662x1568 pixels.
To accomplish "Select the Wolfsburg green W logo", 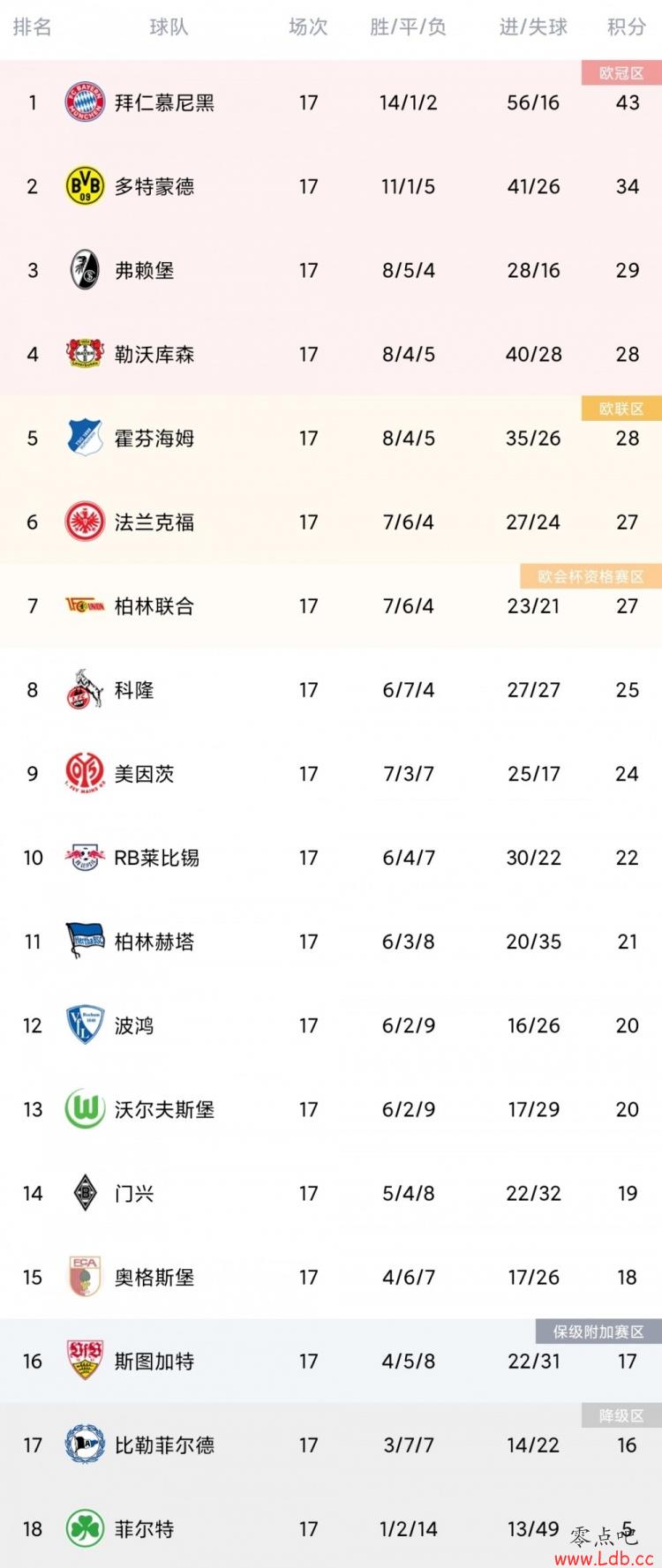I will 85,1108.
